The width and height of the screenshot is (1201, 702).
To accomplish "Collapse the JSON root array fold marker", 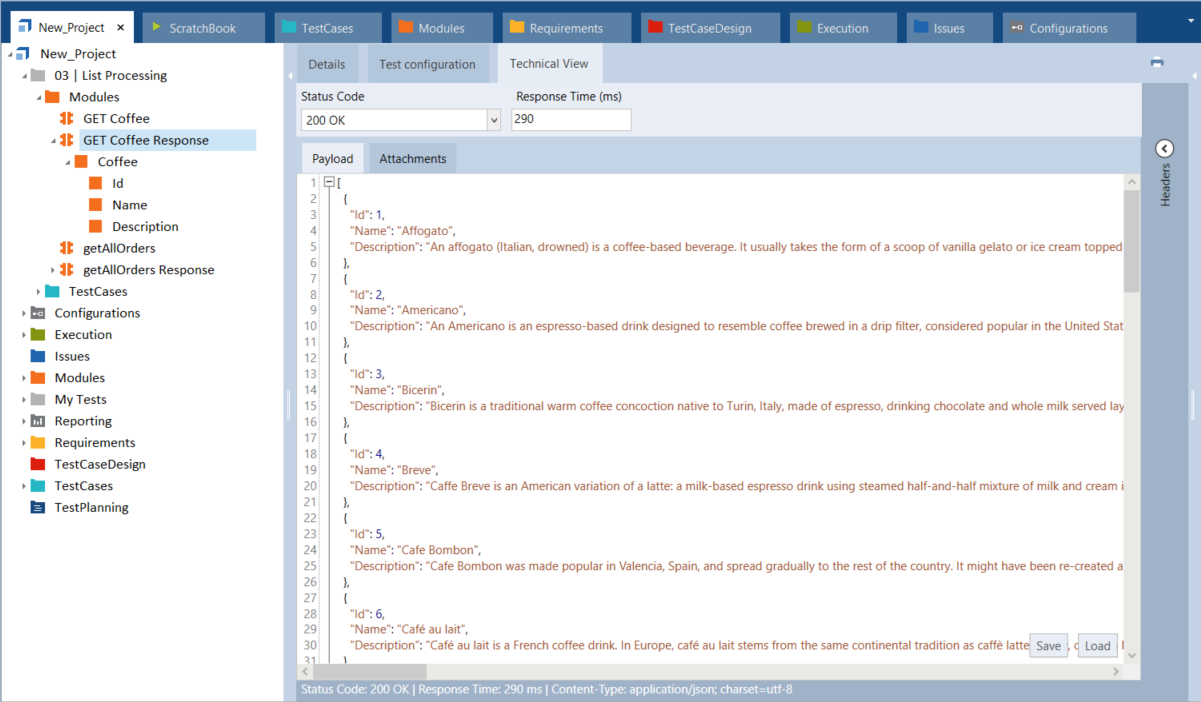I will coord(330,183).
